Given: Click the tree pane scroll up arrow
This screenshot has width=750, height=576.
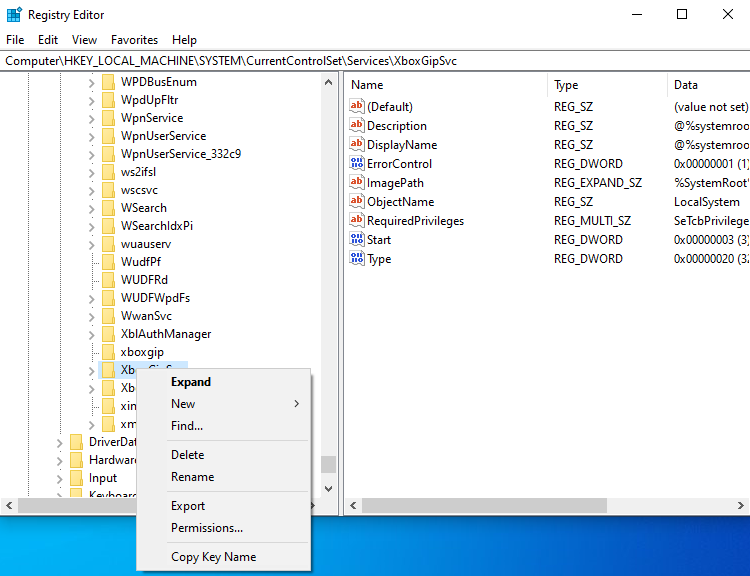Looking at the screenshot, I should (328, 82).
